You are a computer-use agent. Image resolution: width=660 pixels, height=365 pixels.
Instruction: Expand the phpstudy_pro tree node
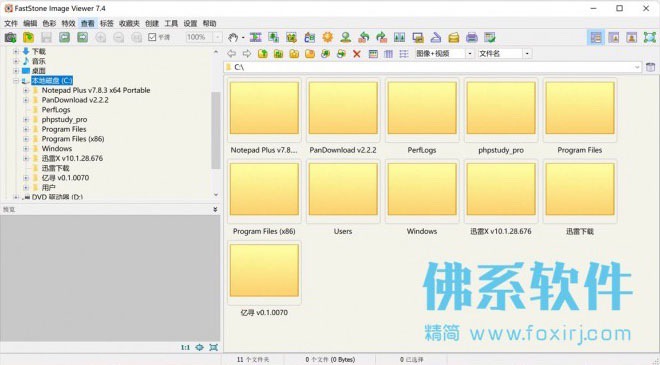pyautogui.click(x=26, y=120)
